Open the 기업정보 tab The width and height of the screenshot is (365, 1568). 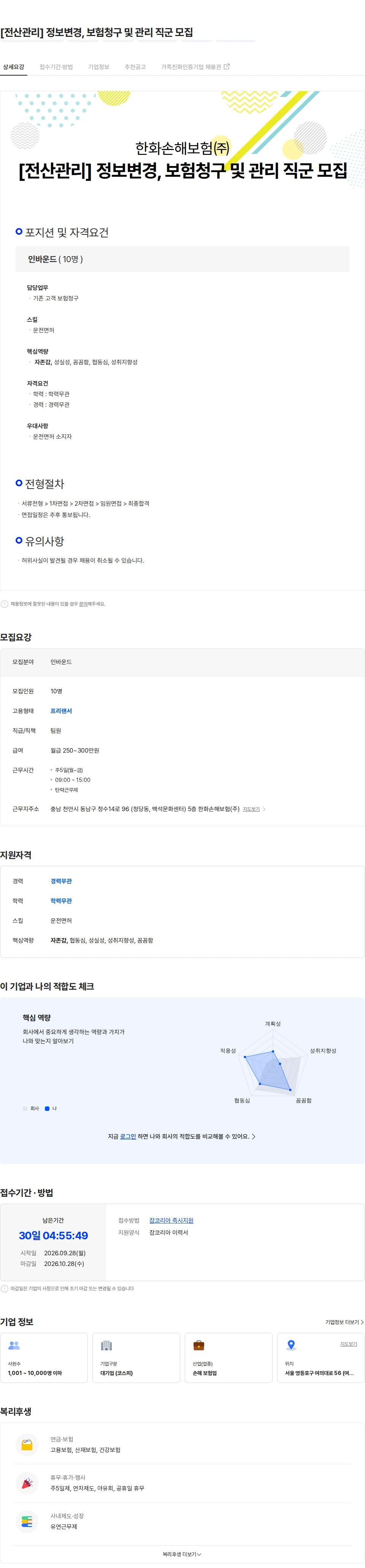coord(99,67)
